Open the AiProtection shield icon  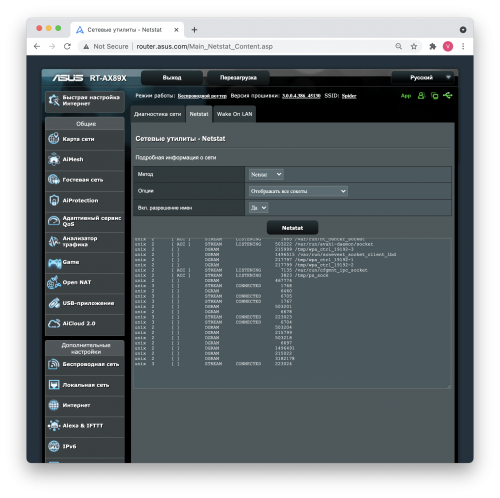tap(54, 200)
